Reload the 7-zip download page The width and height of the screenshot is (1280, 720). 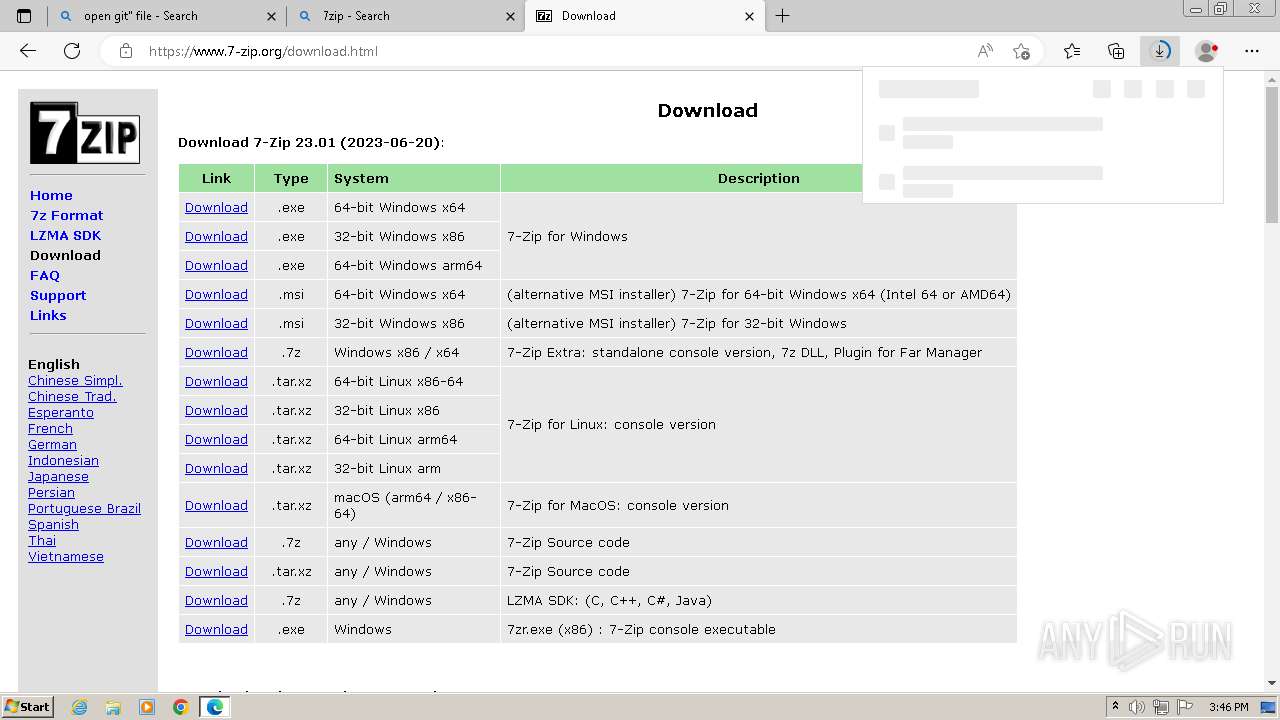click(72, 51)
